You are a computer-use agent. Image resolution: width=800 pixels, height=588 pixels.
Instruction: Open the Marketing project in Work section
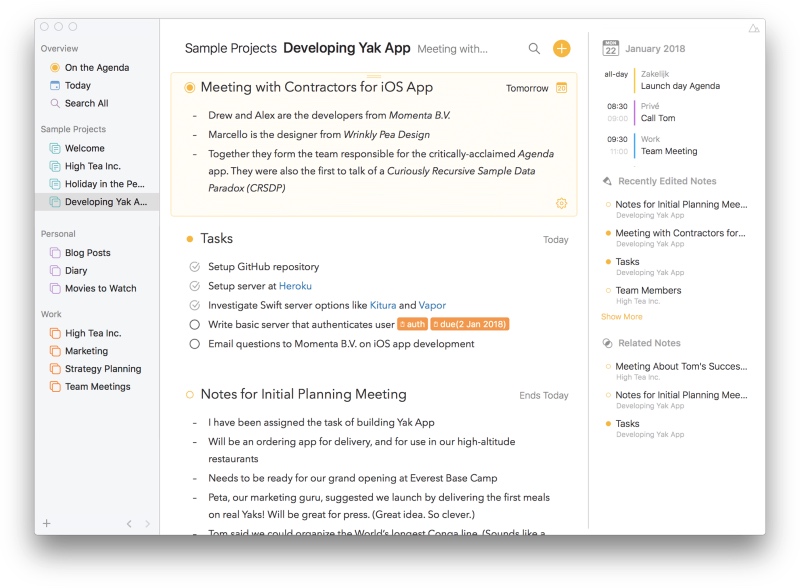click(86, 351)
